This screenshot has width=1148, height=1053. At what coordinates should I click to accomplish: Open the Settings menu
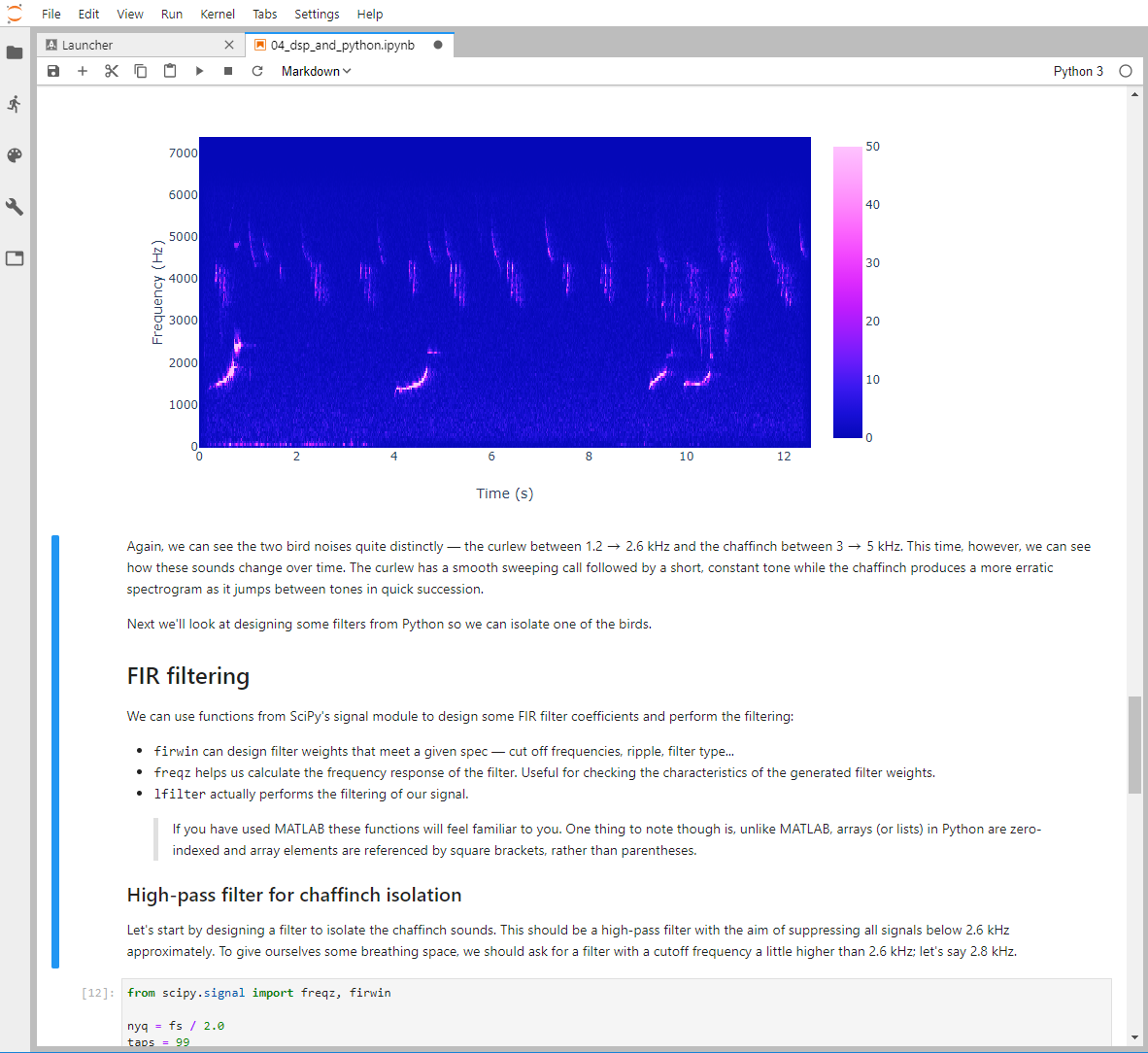(317, 14)
